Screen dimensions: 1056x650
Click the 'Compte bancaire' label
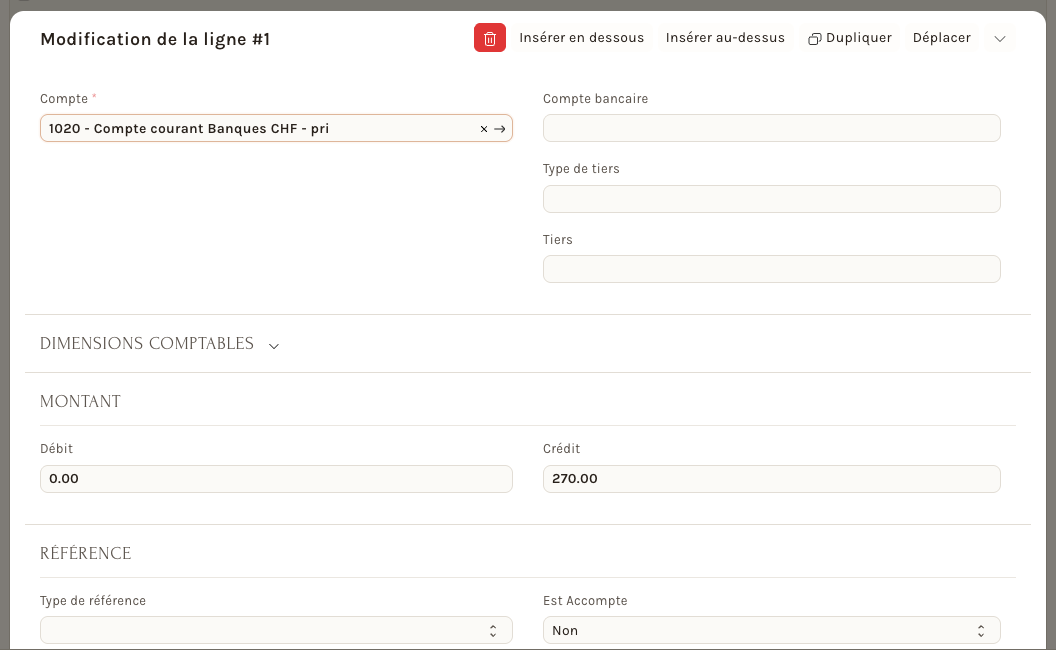[x=595, y=98]
